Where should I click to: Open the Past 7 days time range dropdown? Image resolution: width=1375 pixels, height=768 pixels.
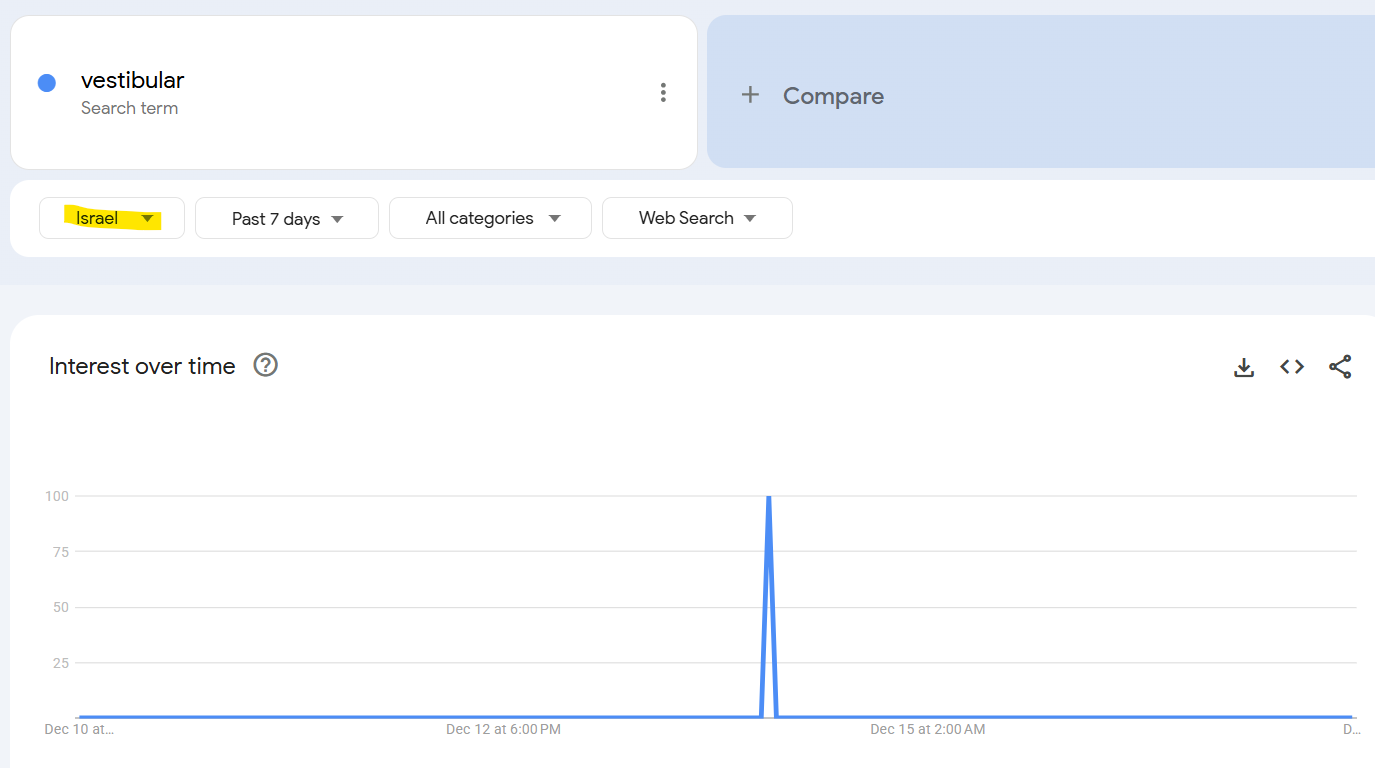(x=287, y=218)
